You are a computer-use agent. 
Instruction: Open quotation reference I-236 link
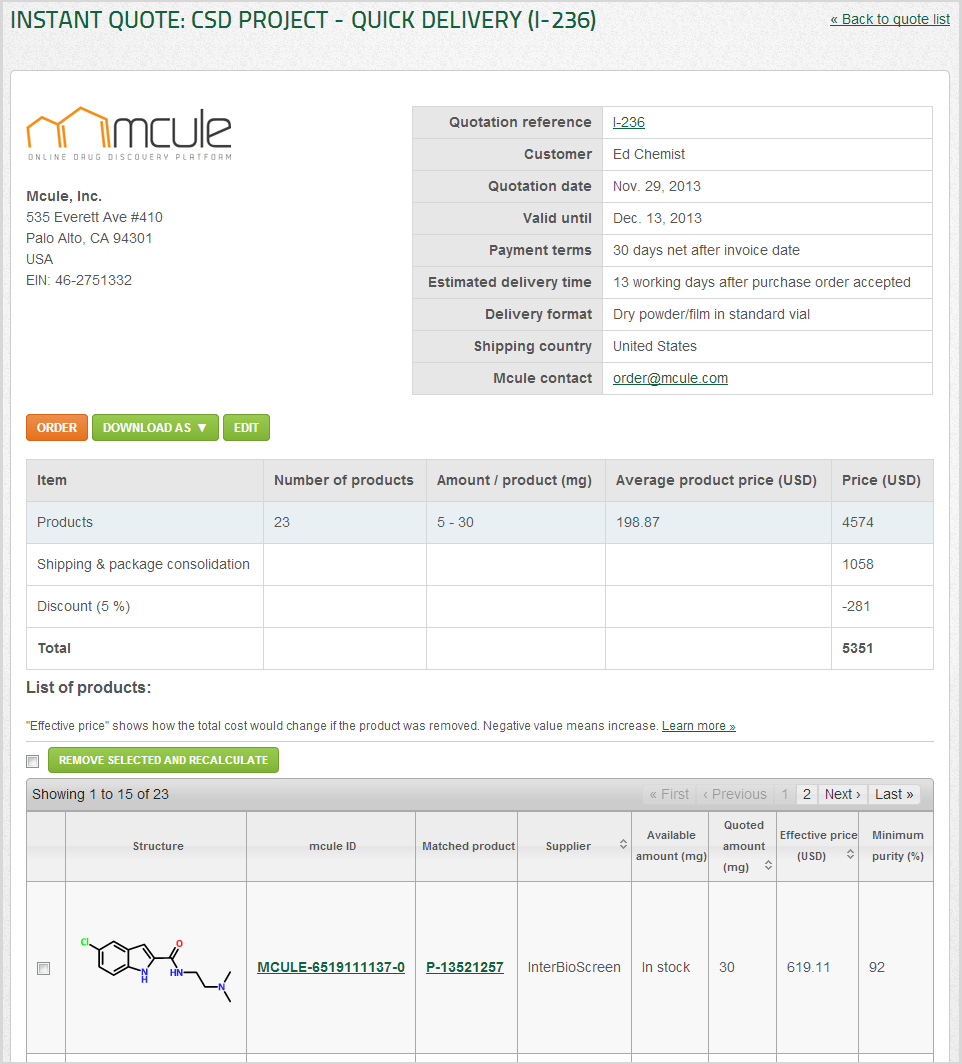pyautogui.click(x=628, y=122)
